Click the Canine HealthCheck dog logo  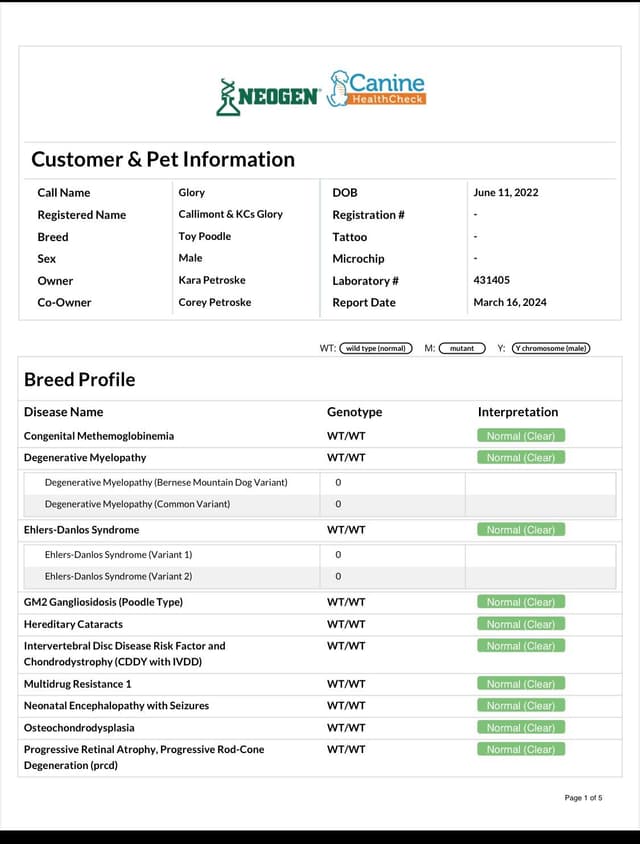coord(376,88)
